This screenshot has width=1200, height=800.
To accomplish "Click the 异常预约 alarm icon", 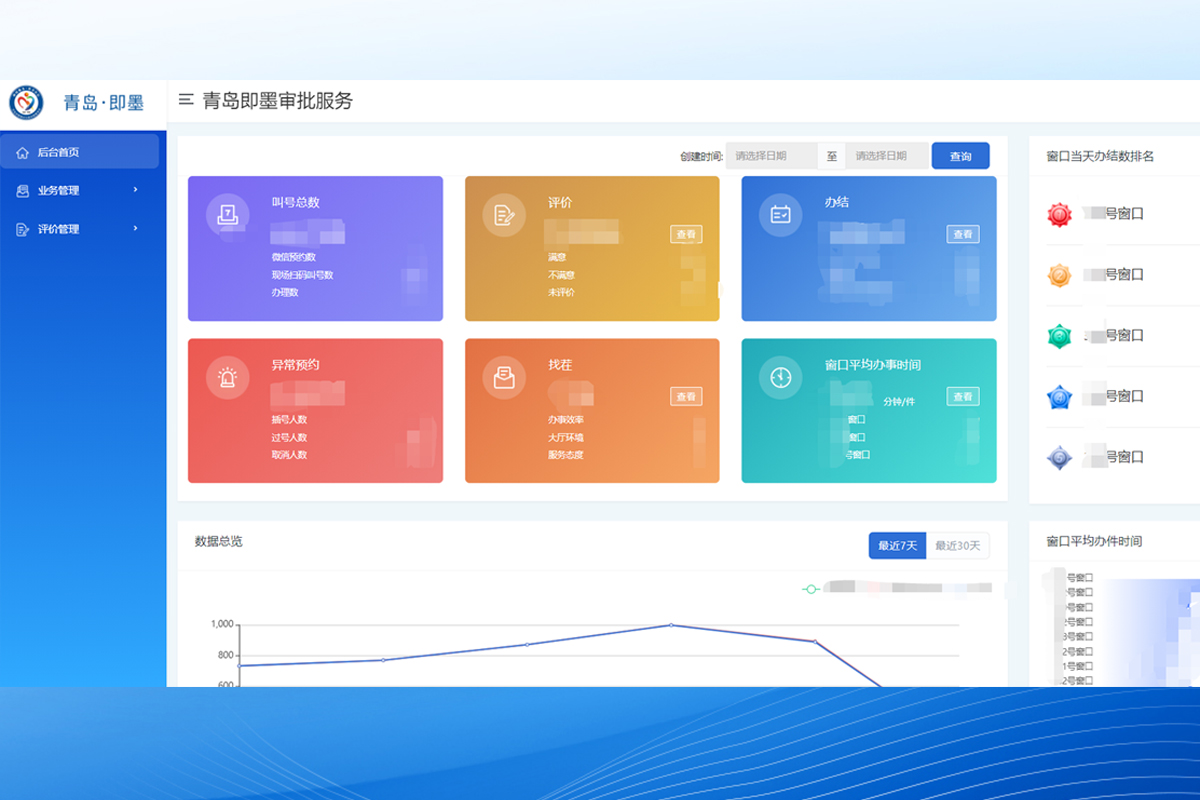I will pyautogui.click(x=228, y=378).
